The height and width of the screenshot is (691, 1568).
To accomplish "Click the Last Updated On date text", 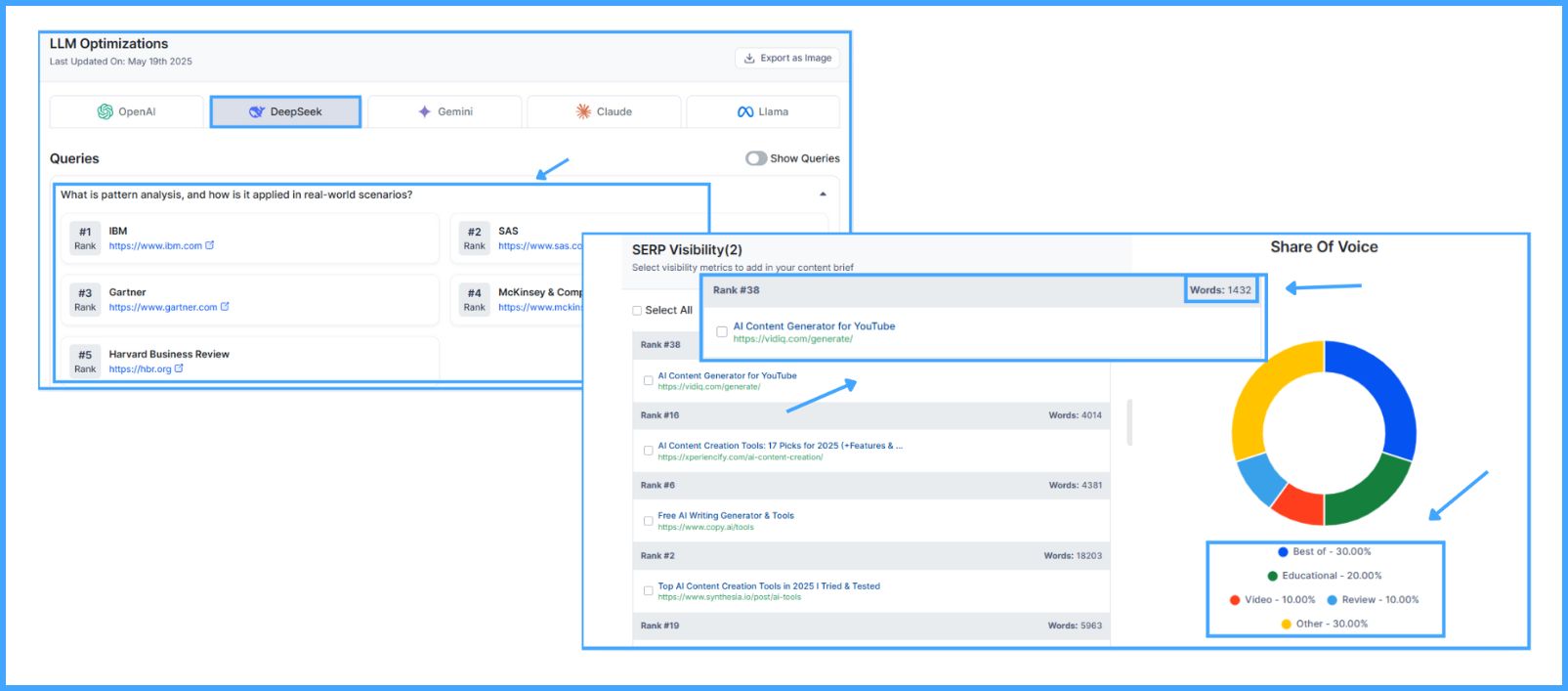I will click(x=121, y=62).
